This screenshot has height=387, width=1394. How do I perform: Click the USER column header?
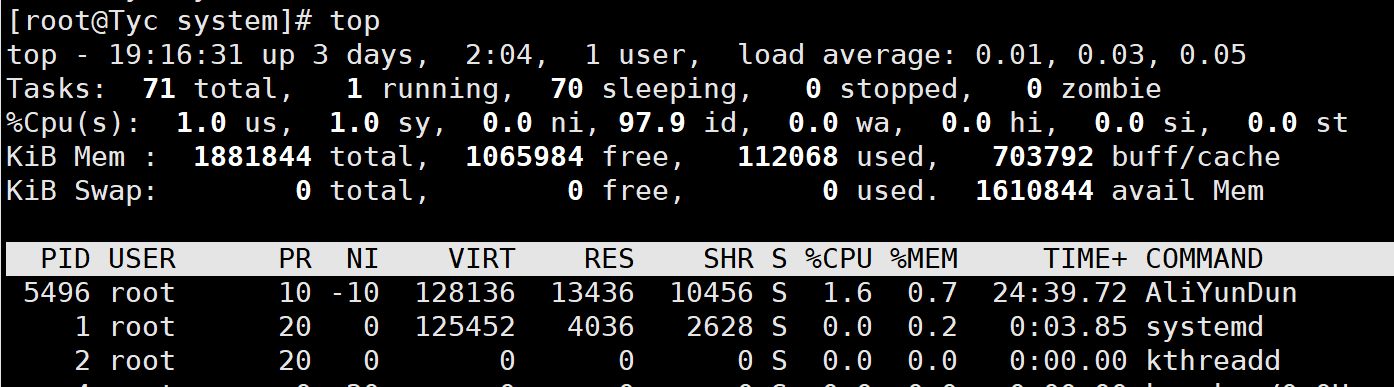[x=142, y=259]
